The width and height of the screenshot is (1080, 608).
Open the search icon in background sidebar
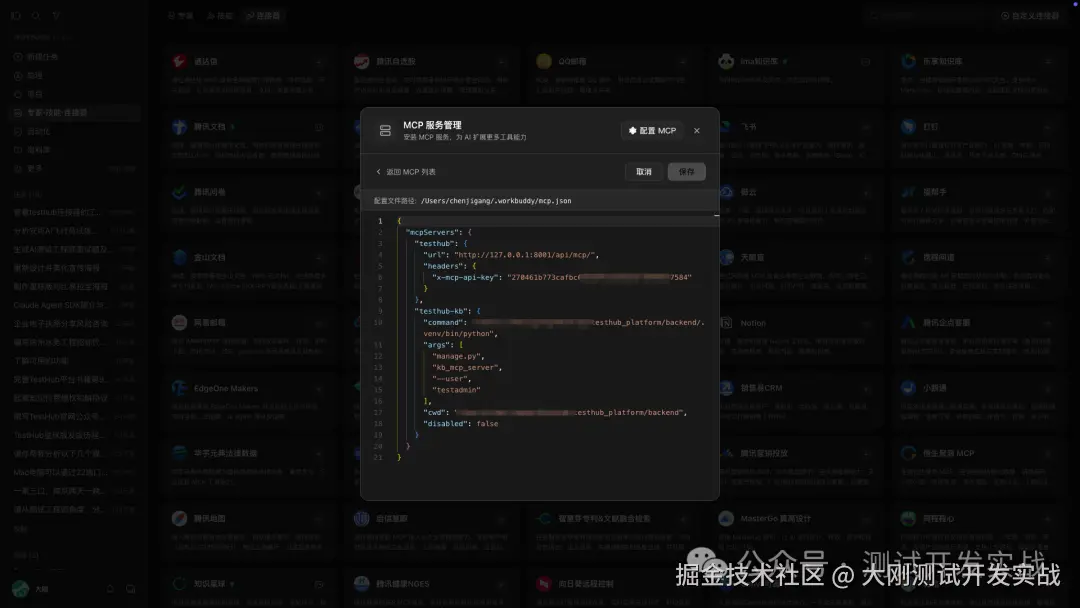tap(36, 15)
